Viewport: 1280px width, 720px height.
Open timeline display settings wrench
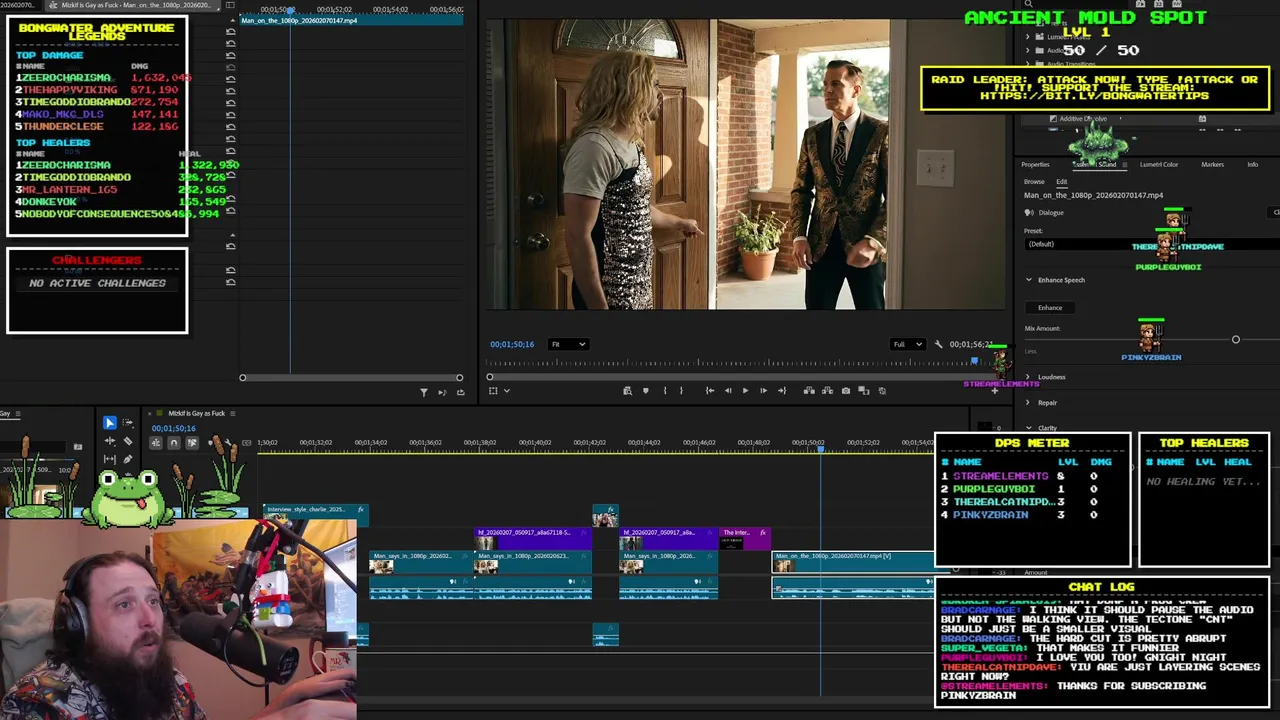(x=228, y=443)
